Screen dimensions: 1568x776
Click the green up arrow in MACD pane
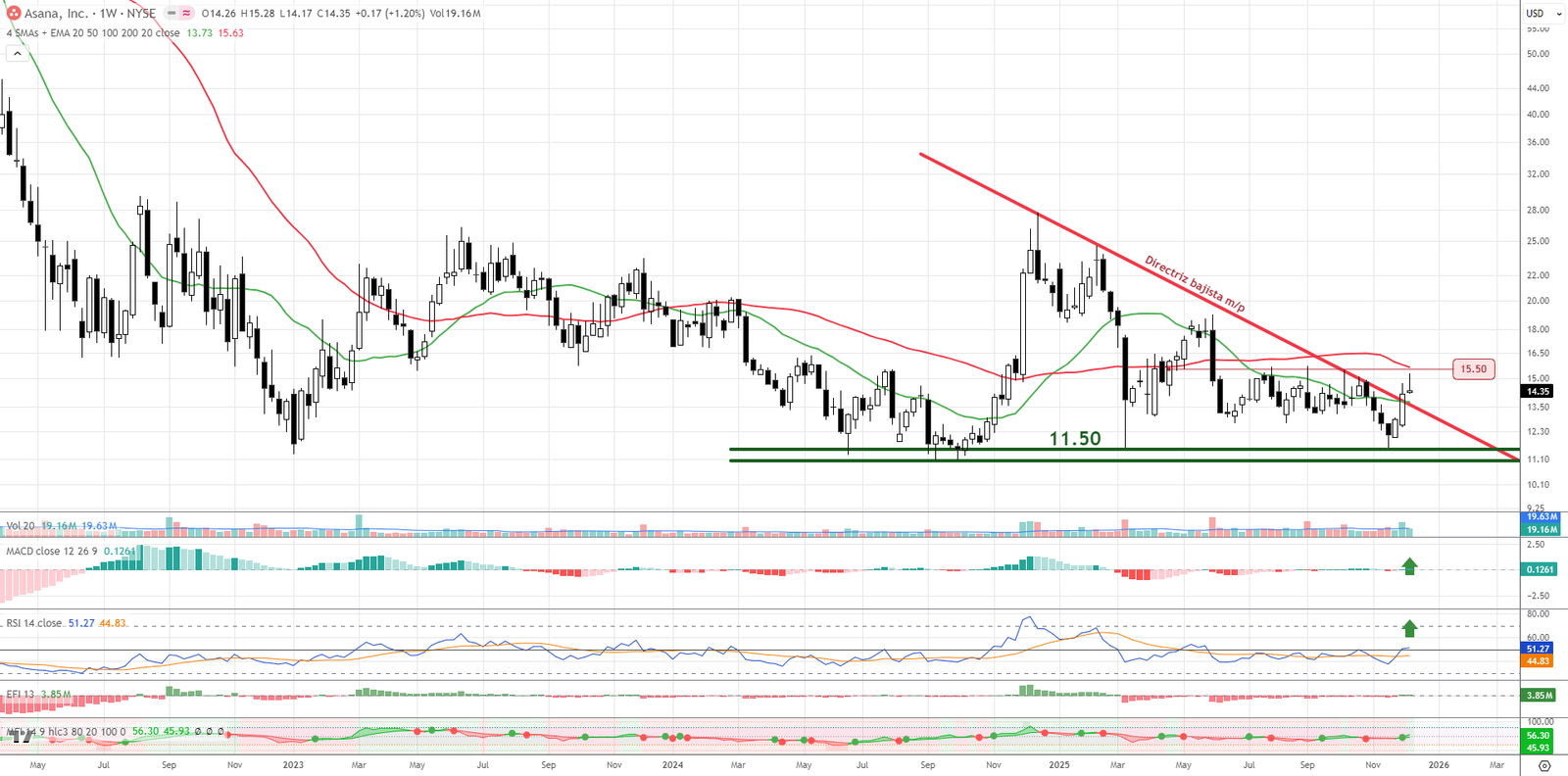(1409, 565)
